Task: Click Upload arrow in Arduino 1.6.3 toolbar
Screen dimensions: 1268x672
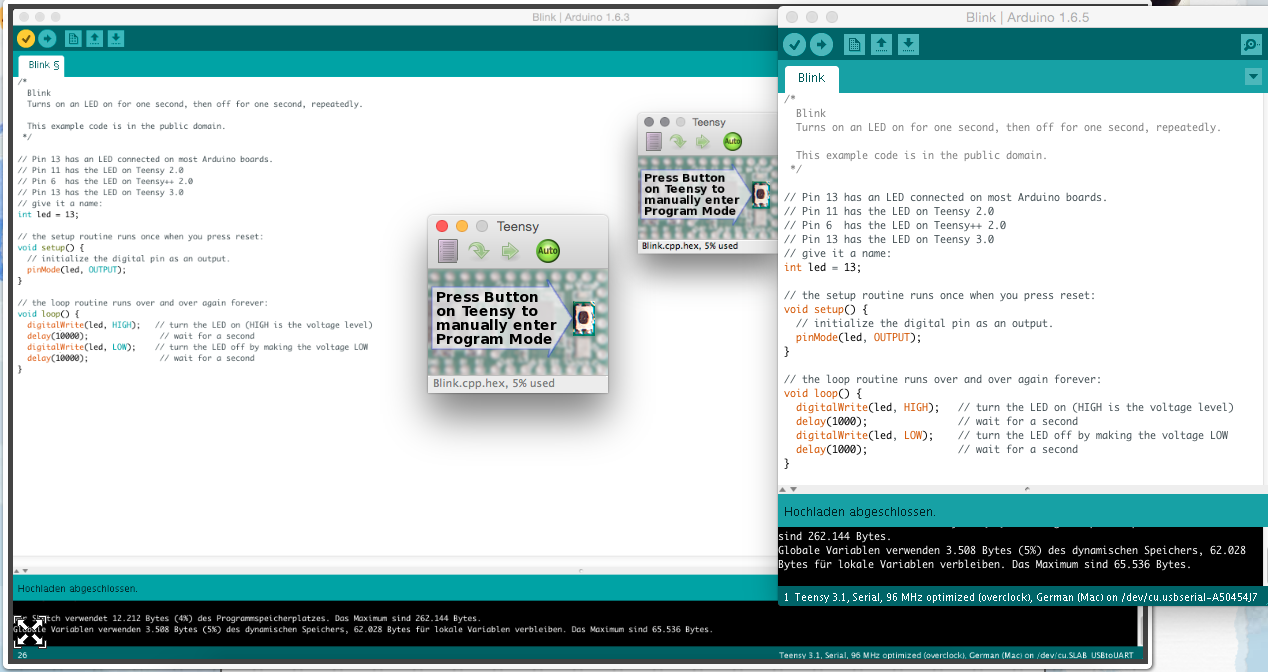Action: click(47, 38)
